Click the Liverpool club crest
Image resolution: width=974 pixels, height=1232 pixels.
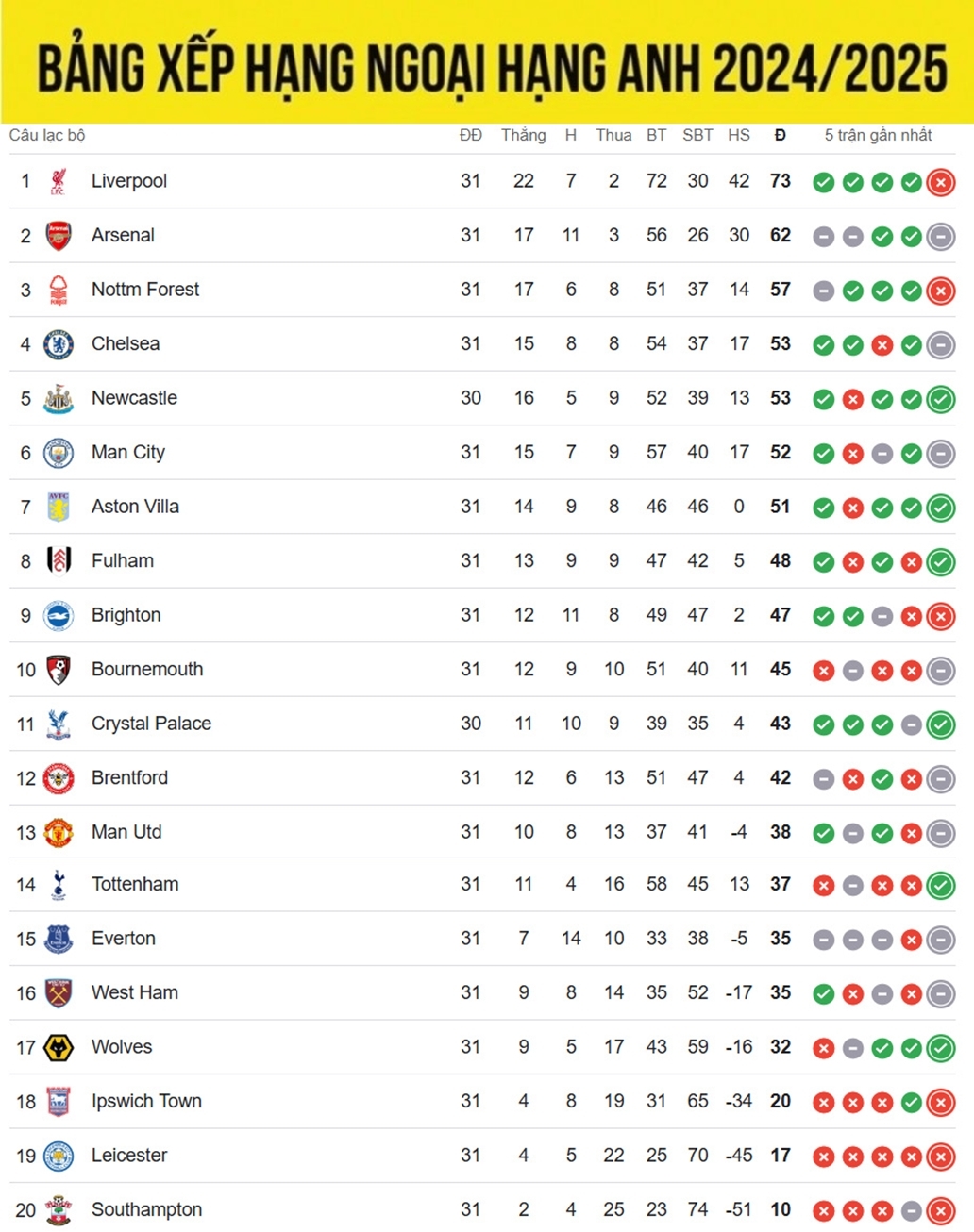(x=59, y=181)
